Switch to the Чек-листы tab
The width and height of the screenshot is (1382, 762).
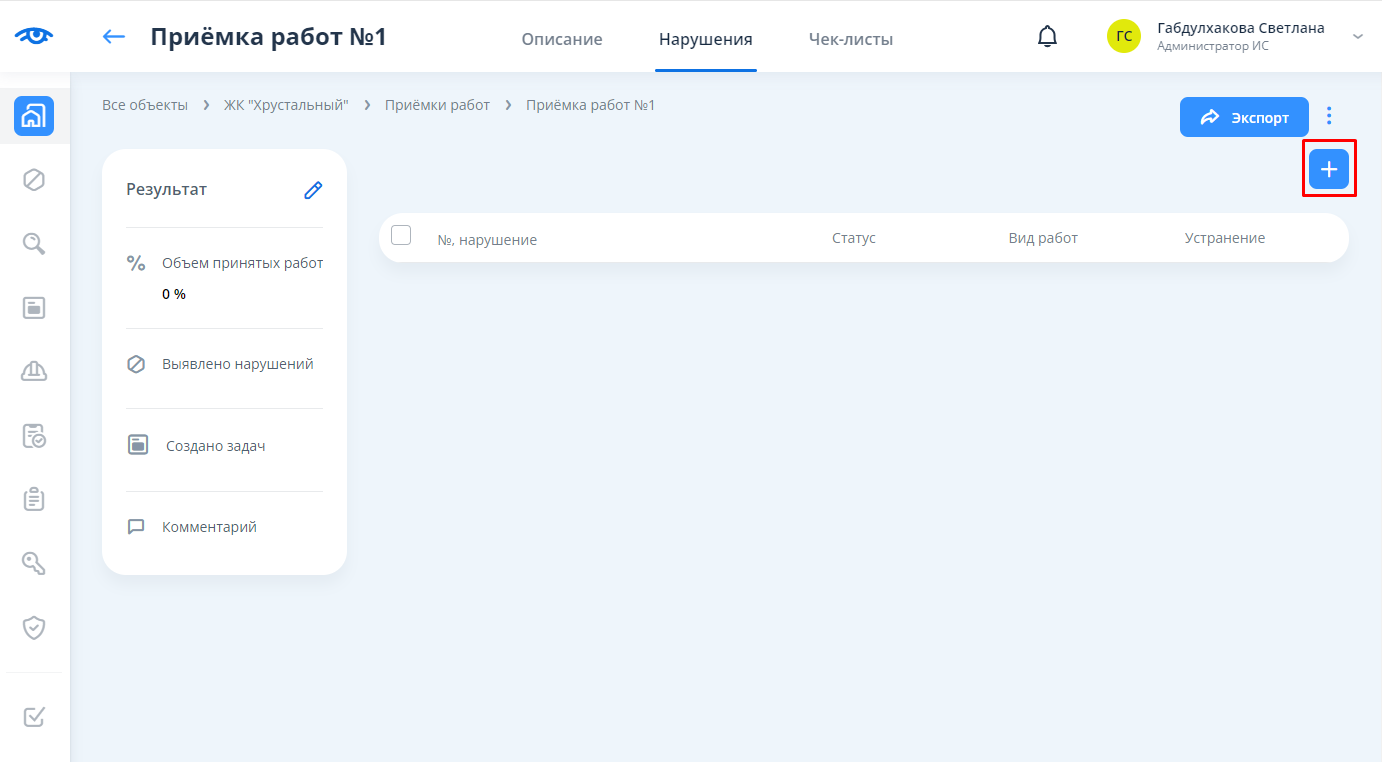(x=850, y=40)
